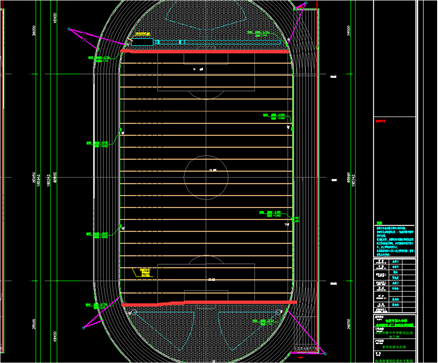Select the green annotation label at left mid-upper field edge
The width and height of the screenshot is (438, 363).
(x=98, y=144)
